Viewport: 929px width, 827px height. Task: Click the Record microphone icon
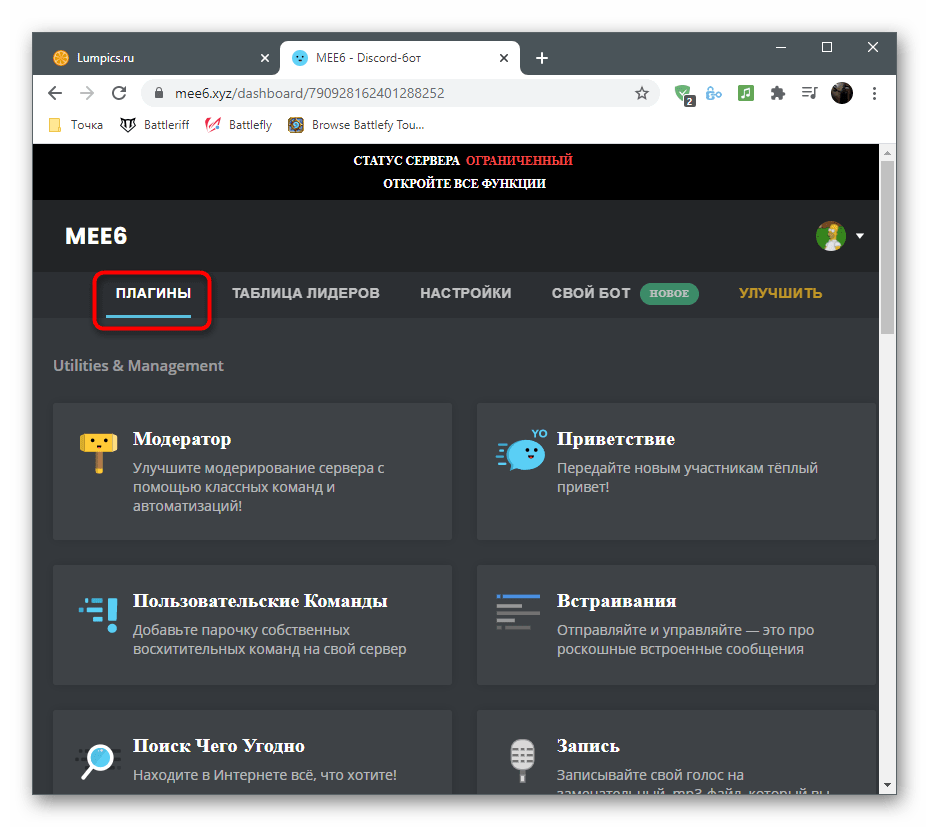(x=521, y=762)
